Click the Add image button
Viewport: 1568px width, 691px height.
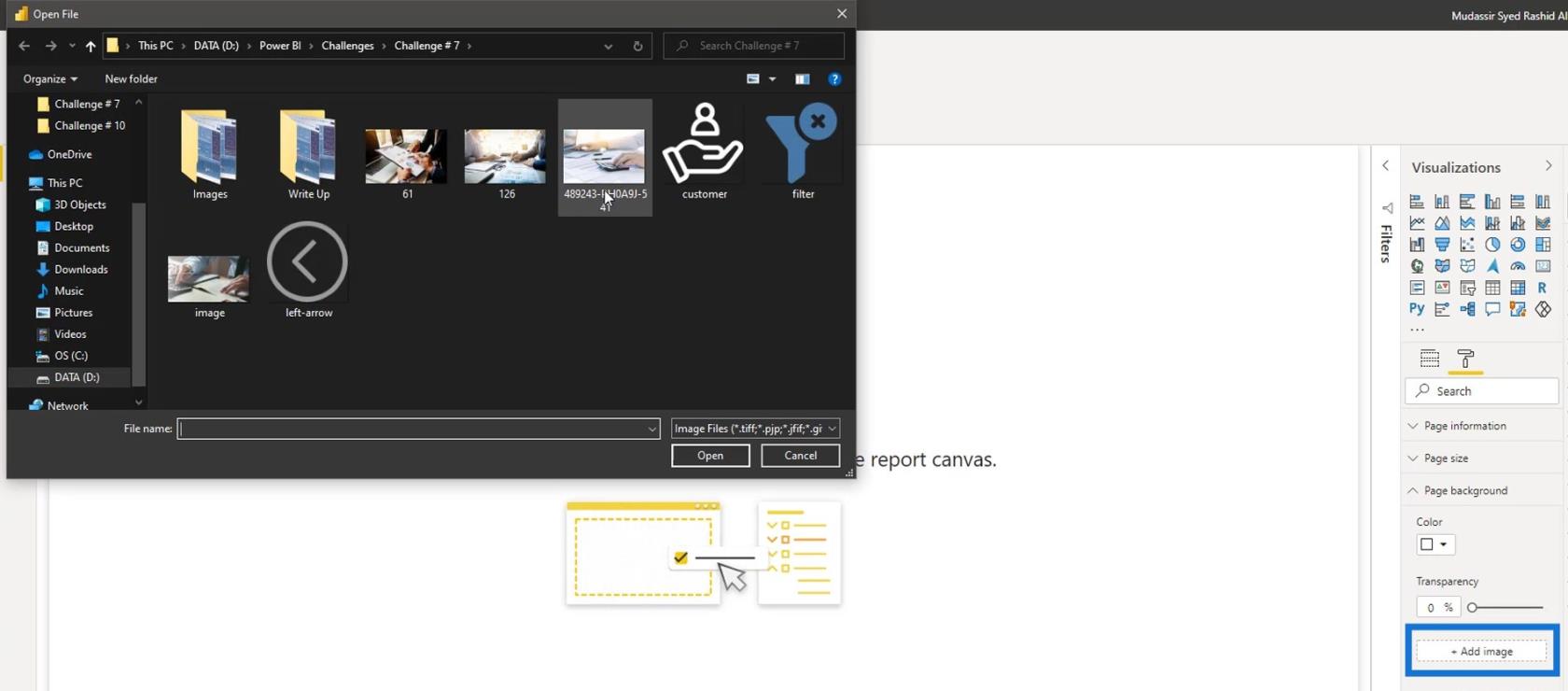pos(1481,651)
